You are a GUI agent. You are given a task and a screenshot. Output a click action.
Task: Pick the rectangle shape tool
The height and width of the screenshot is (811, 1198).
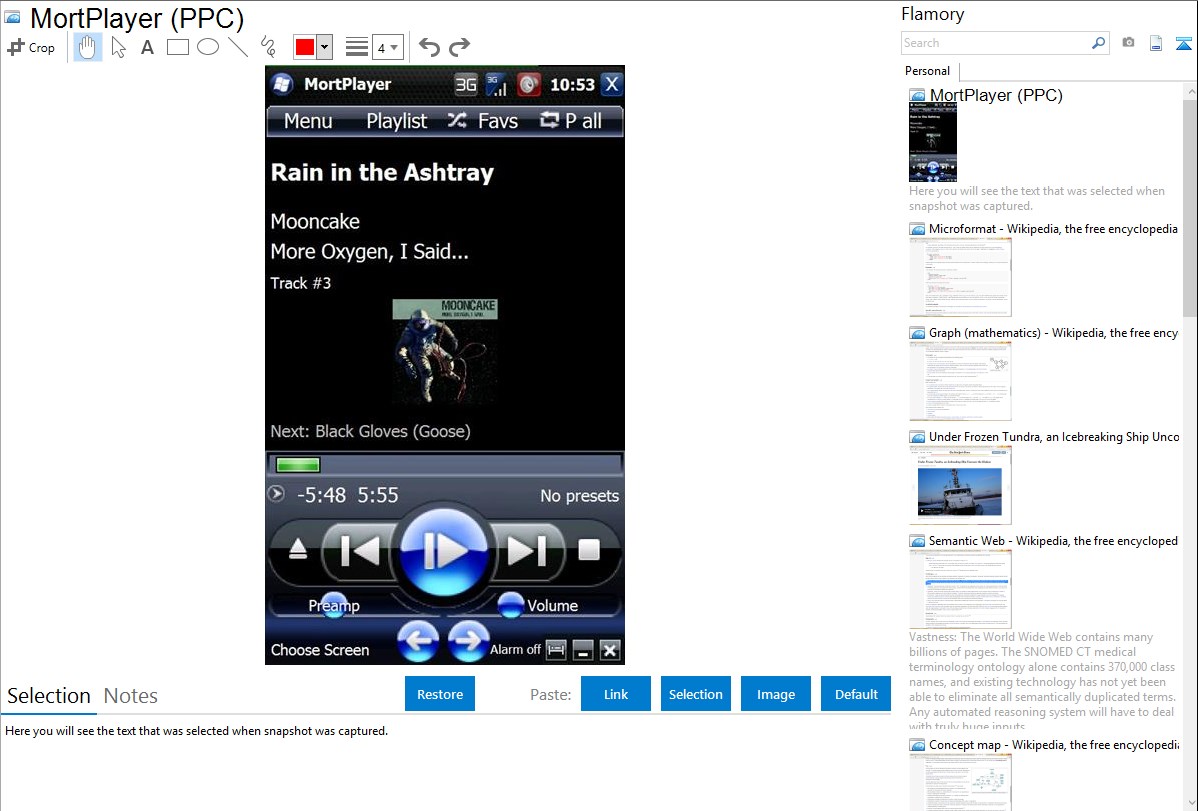coord(177,47)
